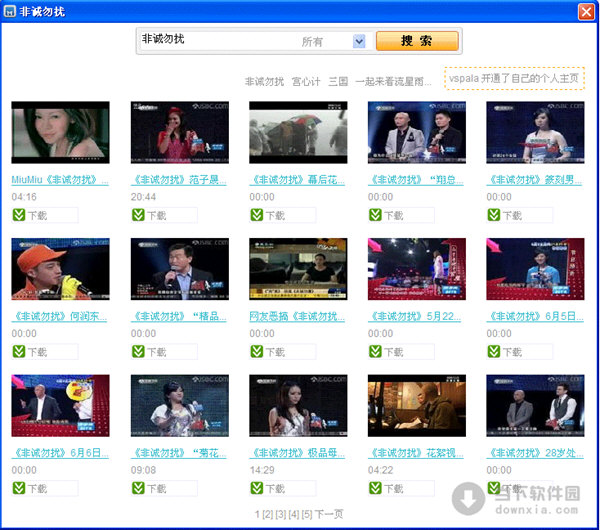Screen dimensions: 600x530
Task: Click download icon under 幕后花 video
Action: pos(256,215)
